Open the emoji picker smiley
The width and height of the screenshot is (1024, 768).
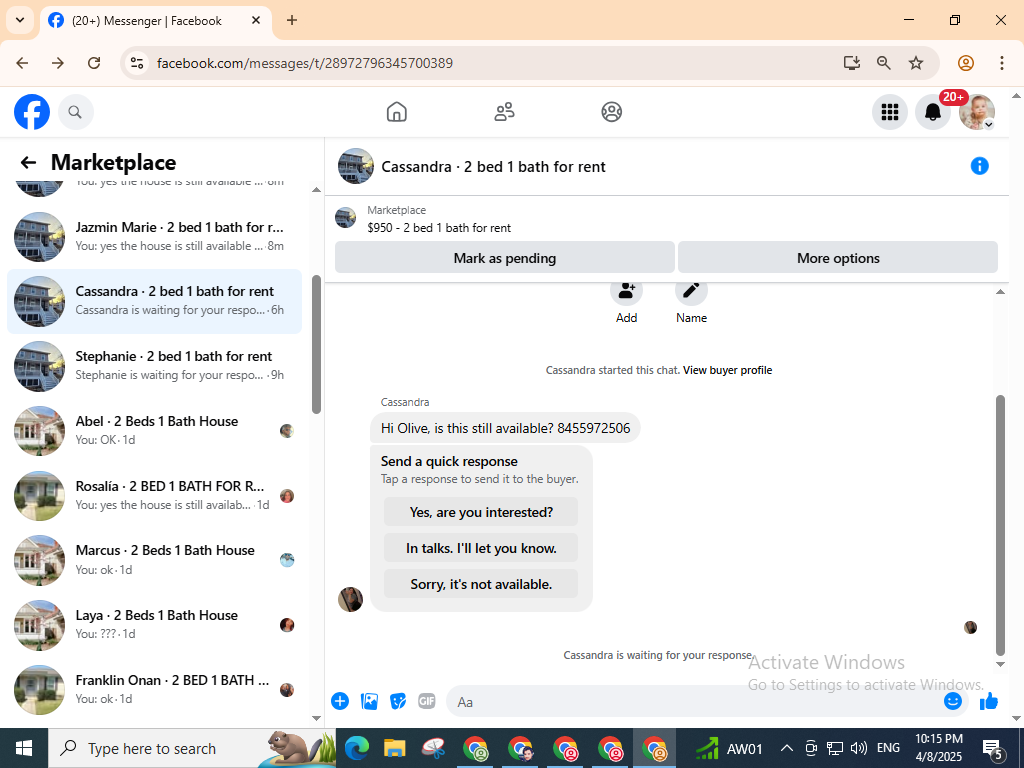[x=953, y=701]
